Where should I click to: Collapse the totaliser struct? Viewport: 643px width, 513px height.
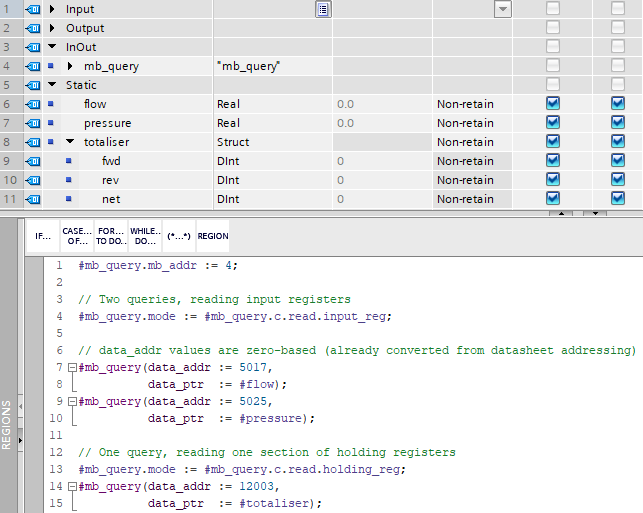pyautogui.click(x=70, y=141)
